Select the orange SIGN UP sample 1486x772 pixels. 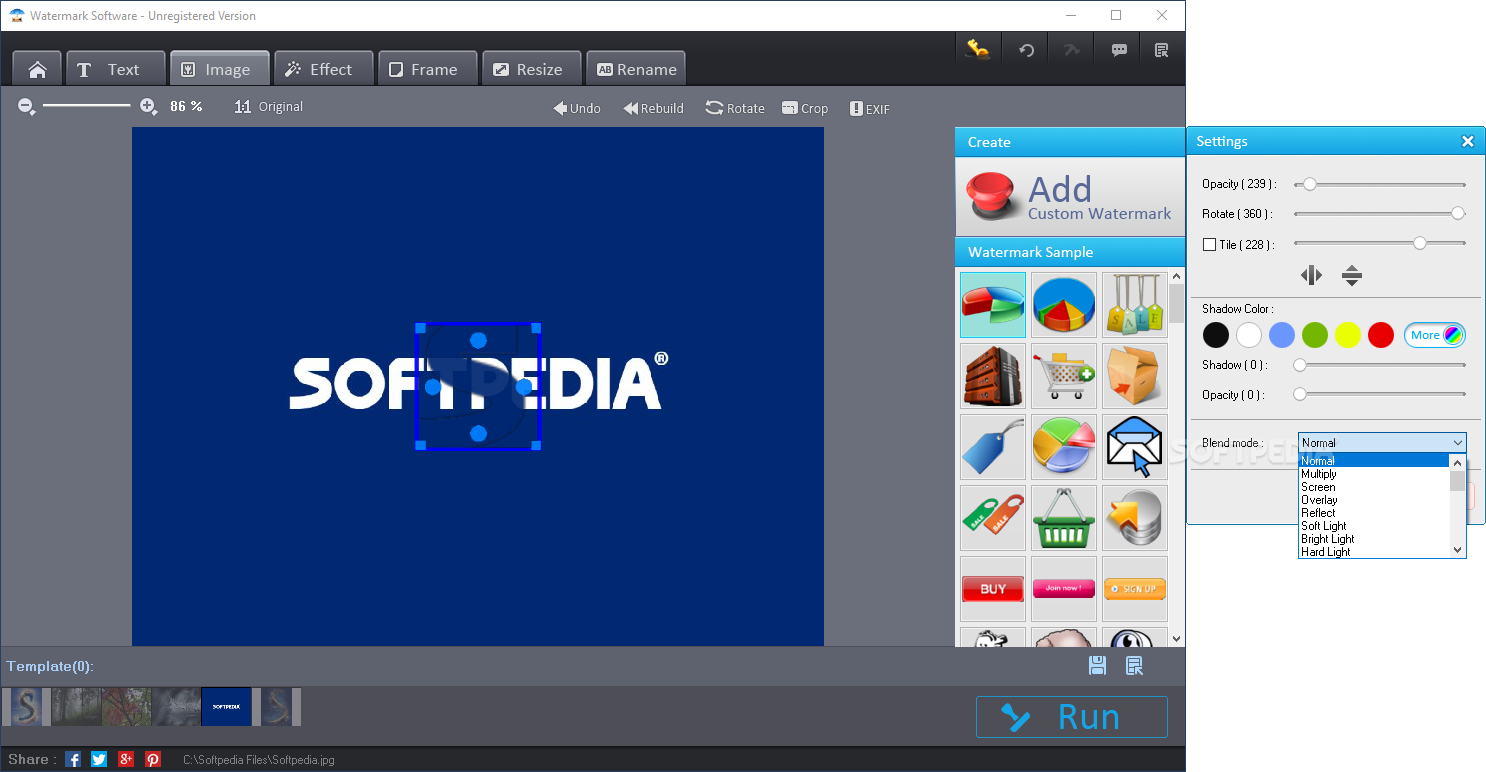point(1135,589)
